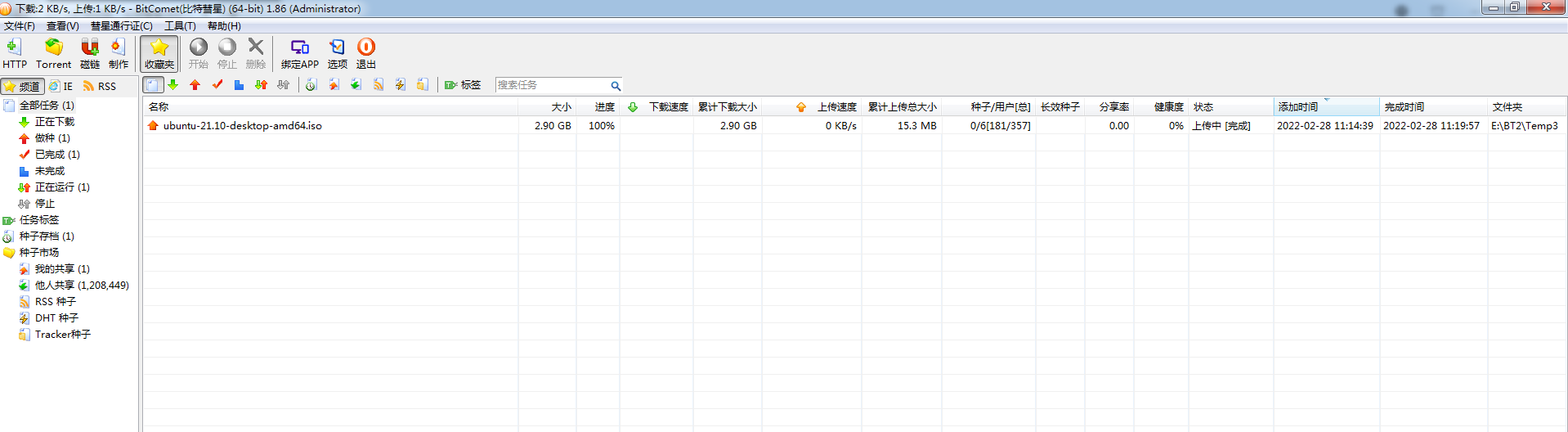Image resolution: width=1568 pixels, height=432 pixels.
Task: Open the 彗星通行证(C) menu
Action: (122, 26)
